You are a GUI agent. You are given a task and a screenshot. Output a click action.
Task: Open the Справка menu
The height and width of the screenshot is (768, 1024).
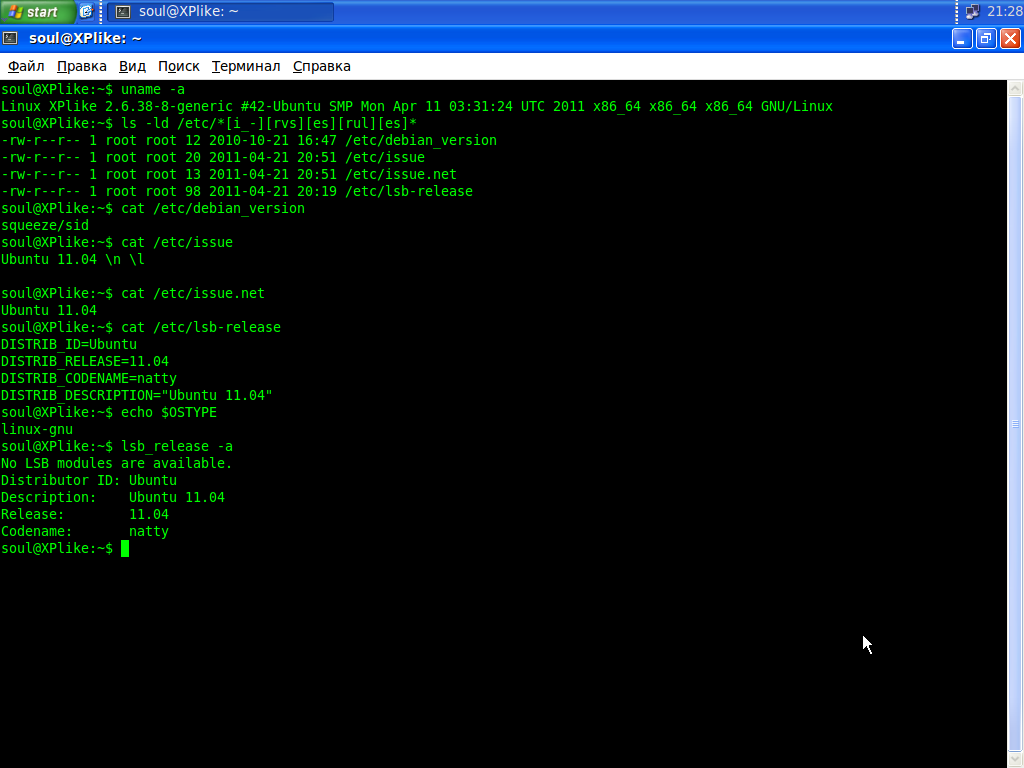[321, 67]
